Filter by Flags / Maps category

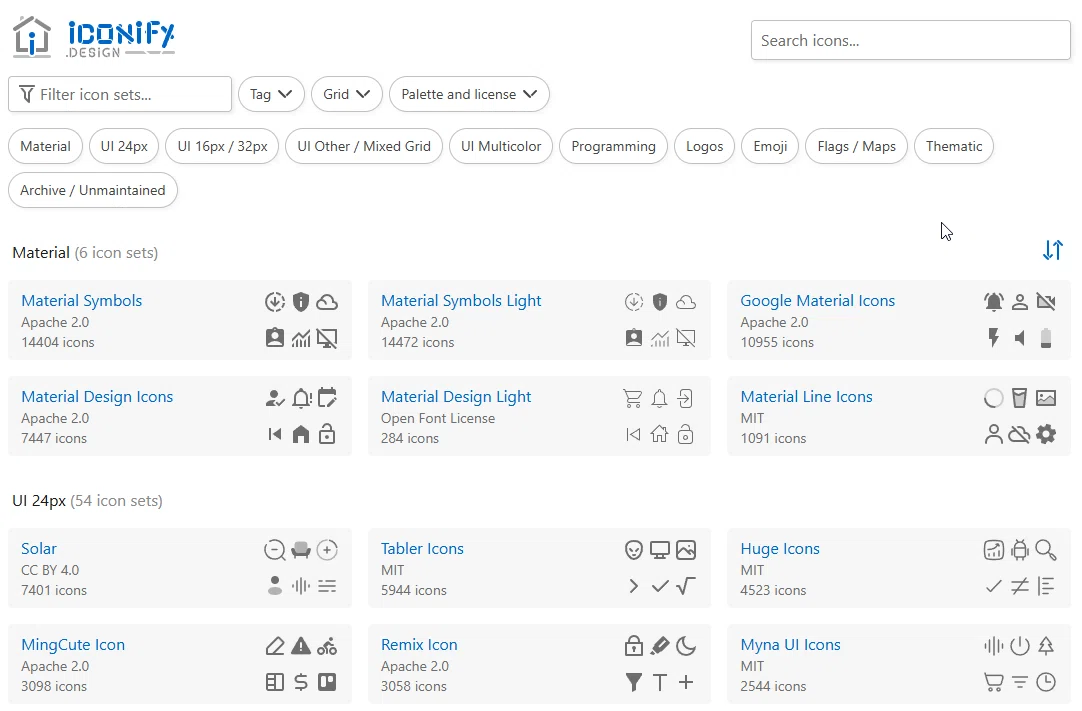click(x=856, y=146)
